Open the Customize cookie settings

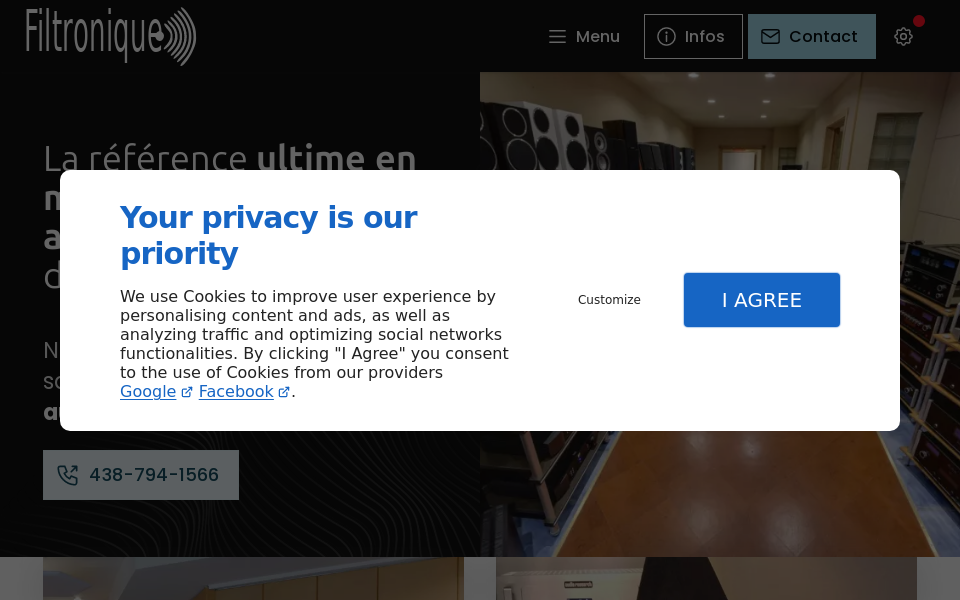point(609,299)
